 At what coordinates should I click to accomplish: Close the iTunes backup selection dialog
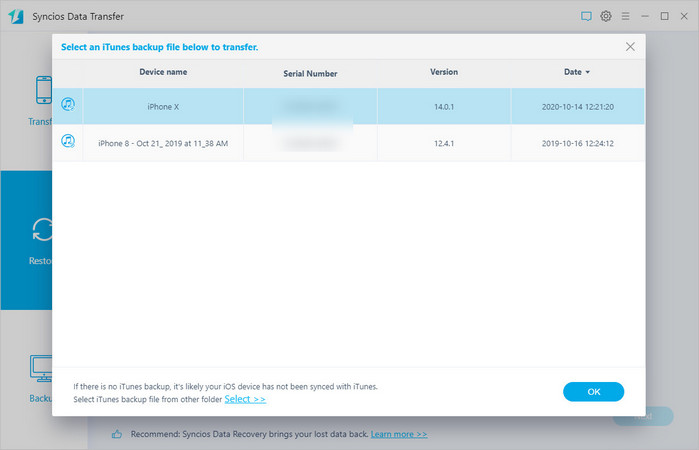(x=630, y=47)
